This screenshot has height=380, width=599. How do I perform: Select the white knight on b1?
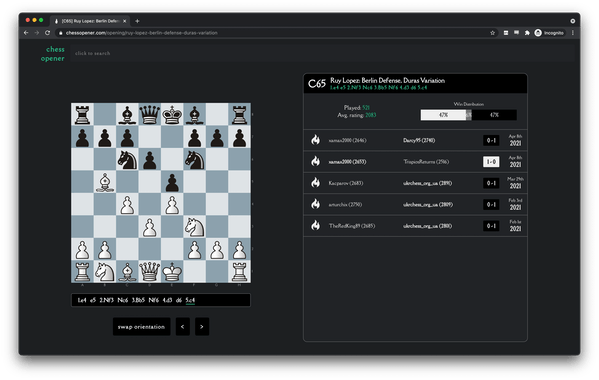click(x=105, y=272)
